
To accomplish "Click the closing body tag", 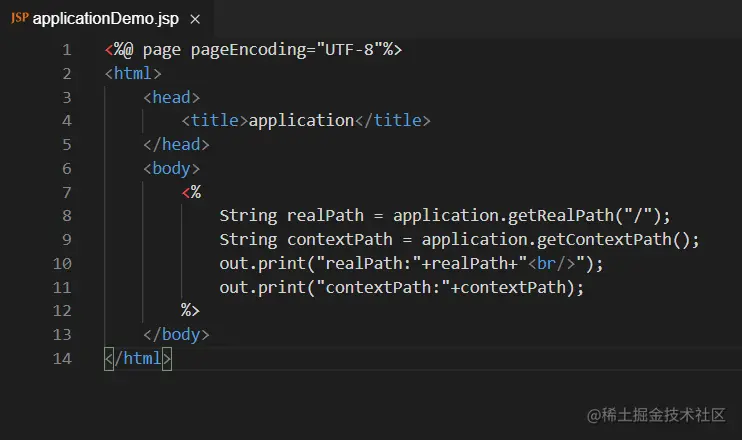I will click(176, 335).
